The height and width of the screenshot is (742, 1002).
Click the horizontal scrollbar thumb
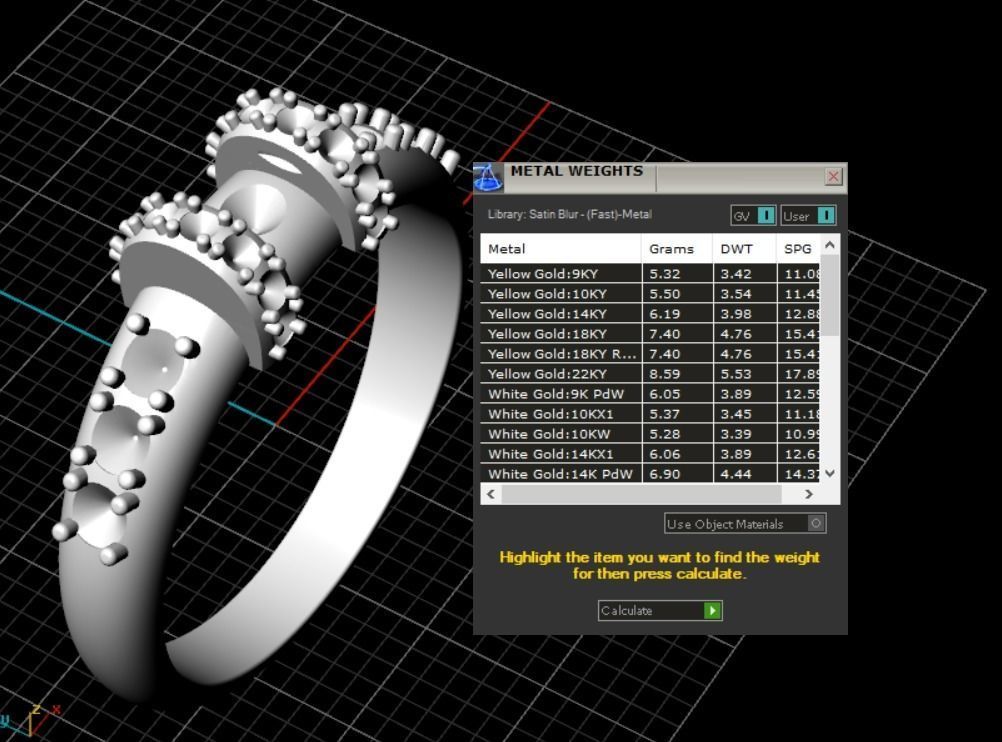tap(642, 494)
